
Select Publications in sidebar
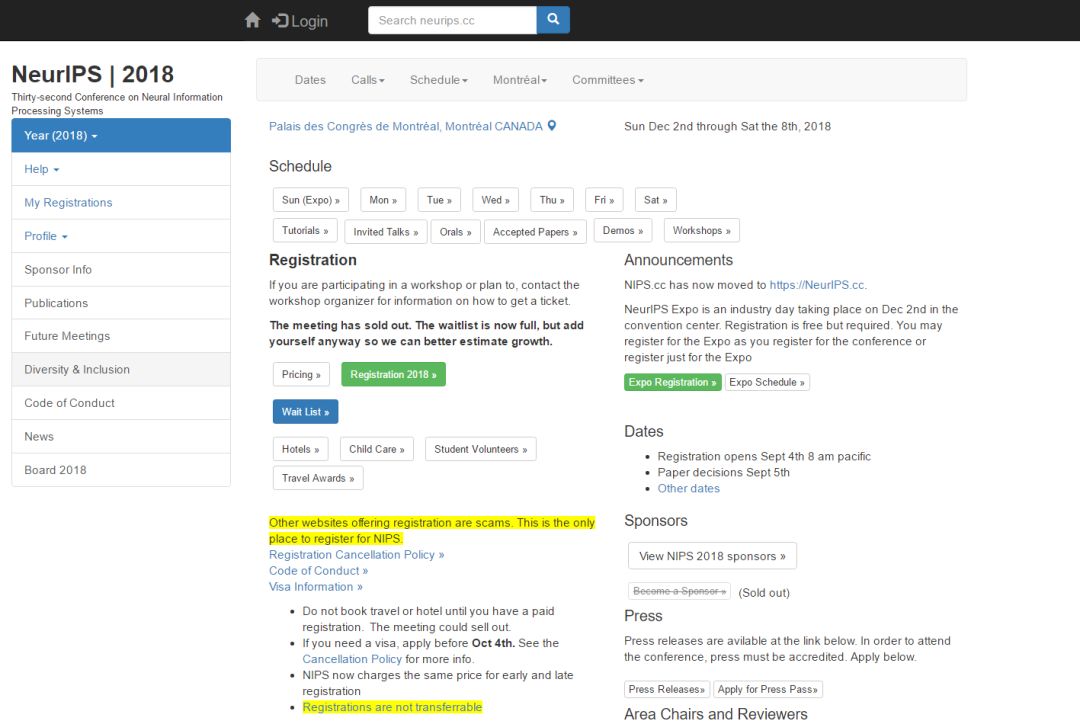click(121, 303)
